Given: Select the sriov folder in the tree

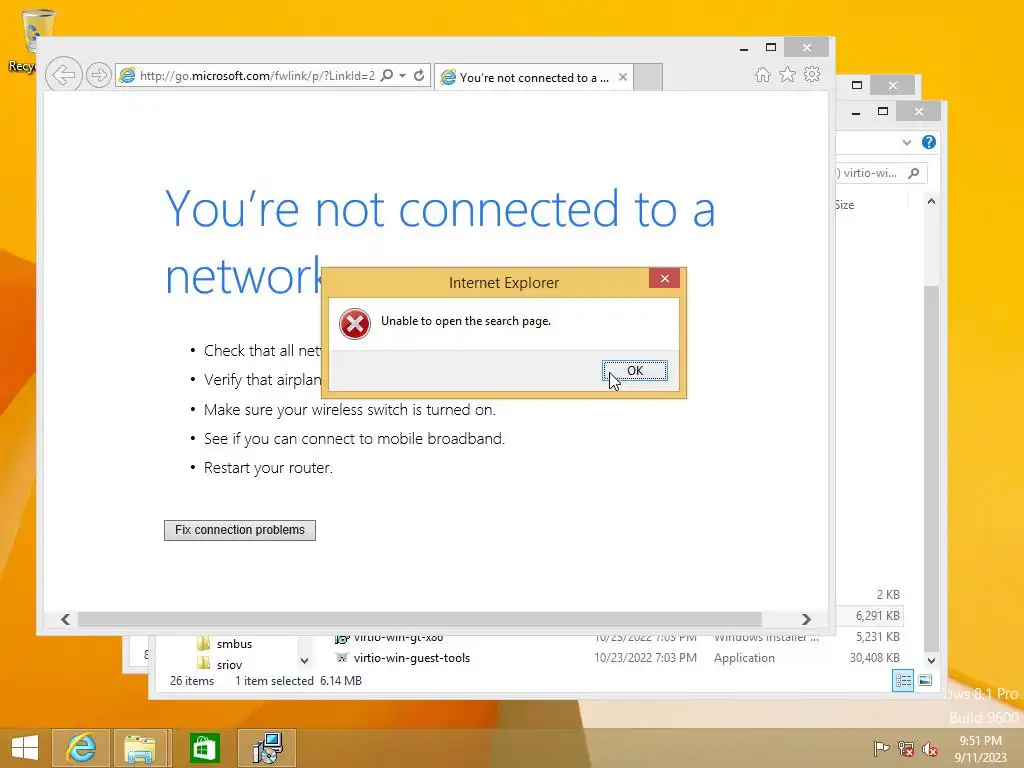Looking at the screenshot, I should pyautogui.click(x=229, y=665).
